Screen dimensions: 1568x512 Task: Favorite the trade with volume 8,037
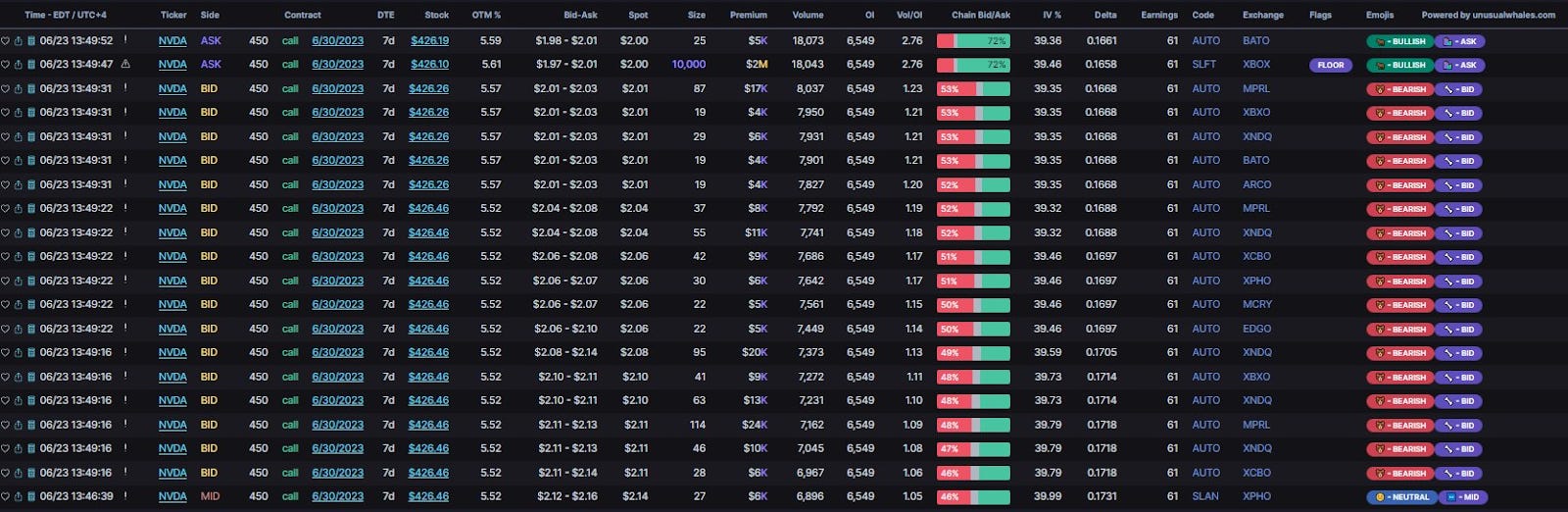coord(5,89)
